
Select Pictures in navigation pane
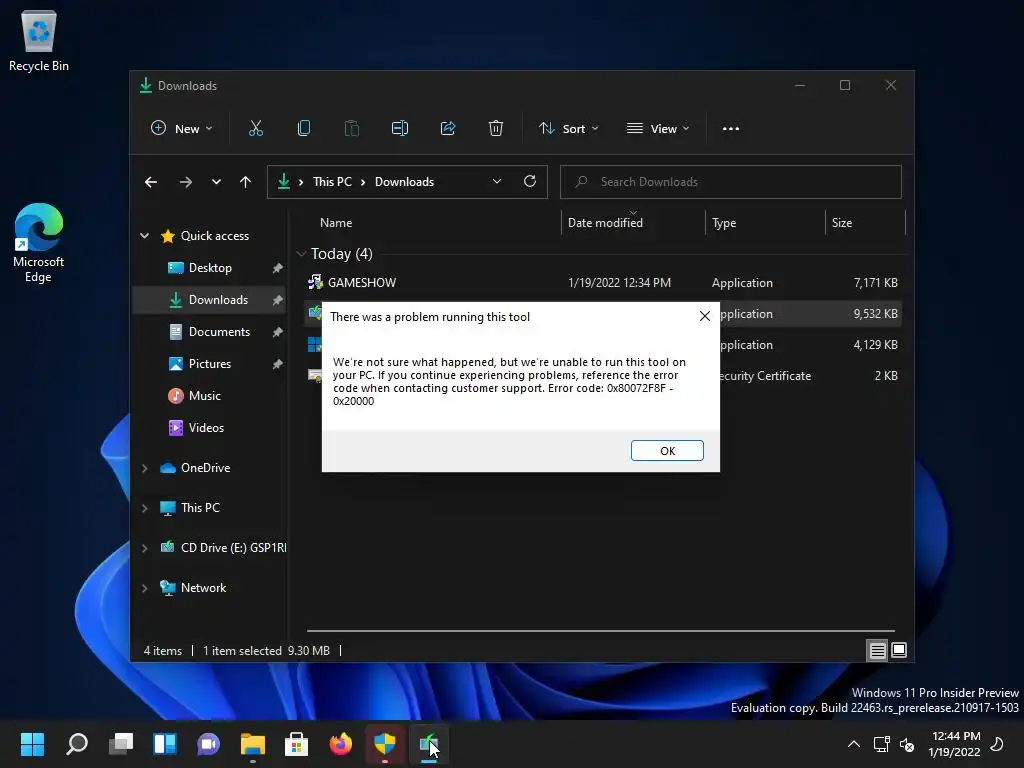209,364
